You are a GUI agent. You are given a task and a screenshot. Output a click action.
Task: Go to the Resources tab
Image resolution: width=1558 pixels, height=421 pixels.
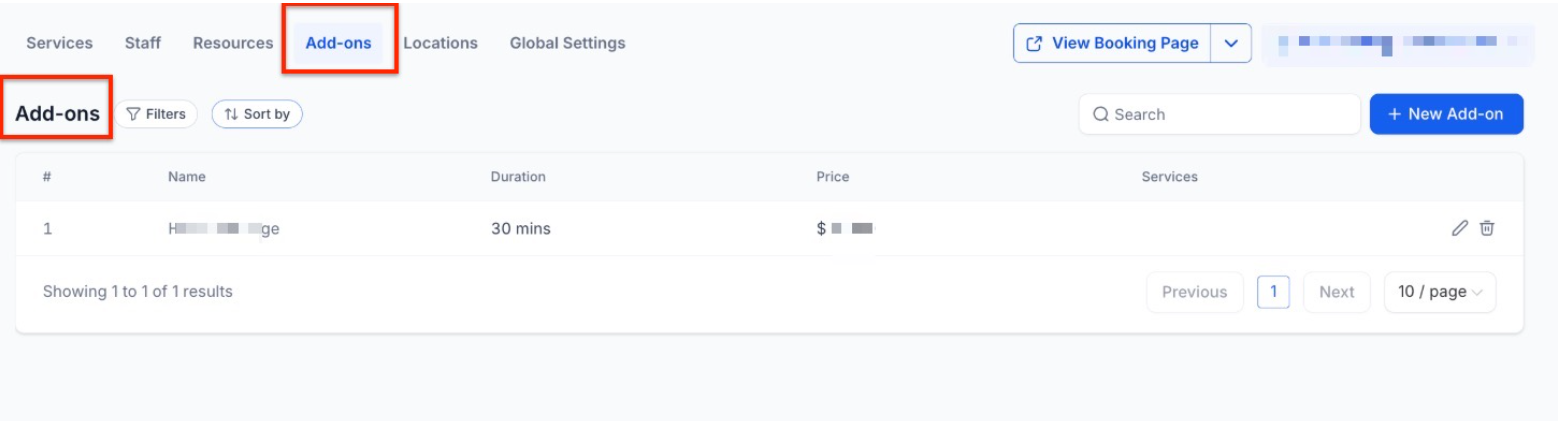coord(233,43)
